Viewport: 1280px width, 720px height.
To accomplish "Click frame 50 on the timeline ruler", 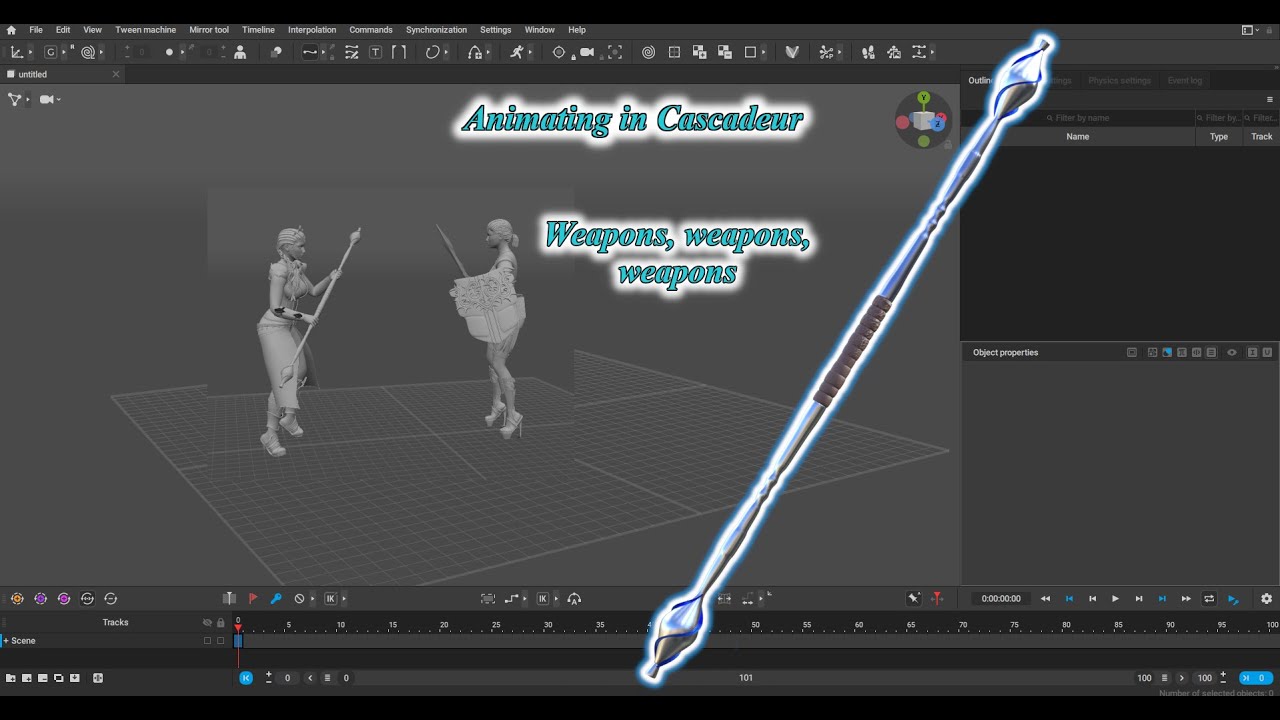I will (x=755, y=625).
